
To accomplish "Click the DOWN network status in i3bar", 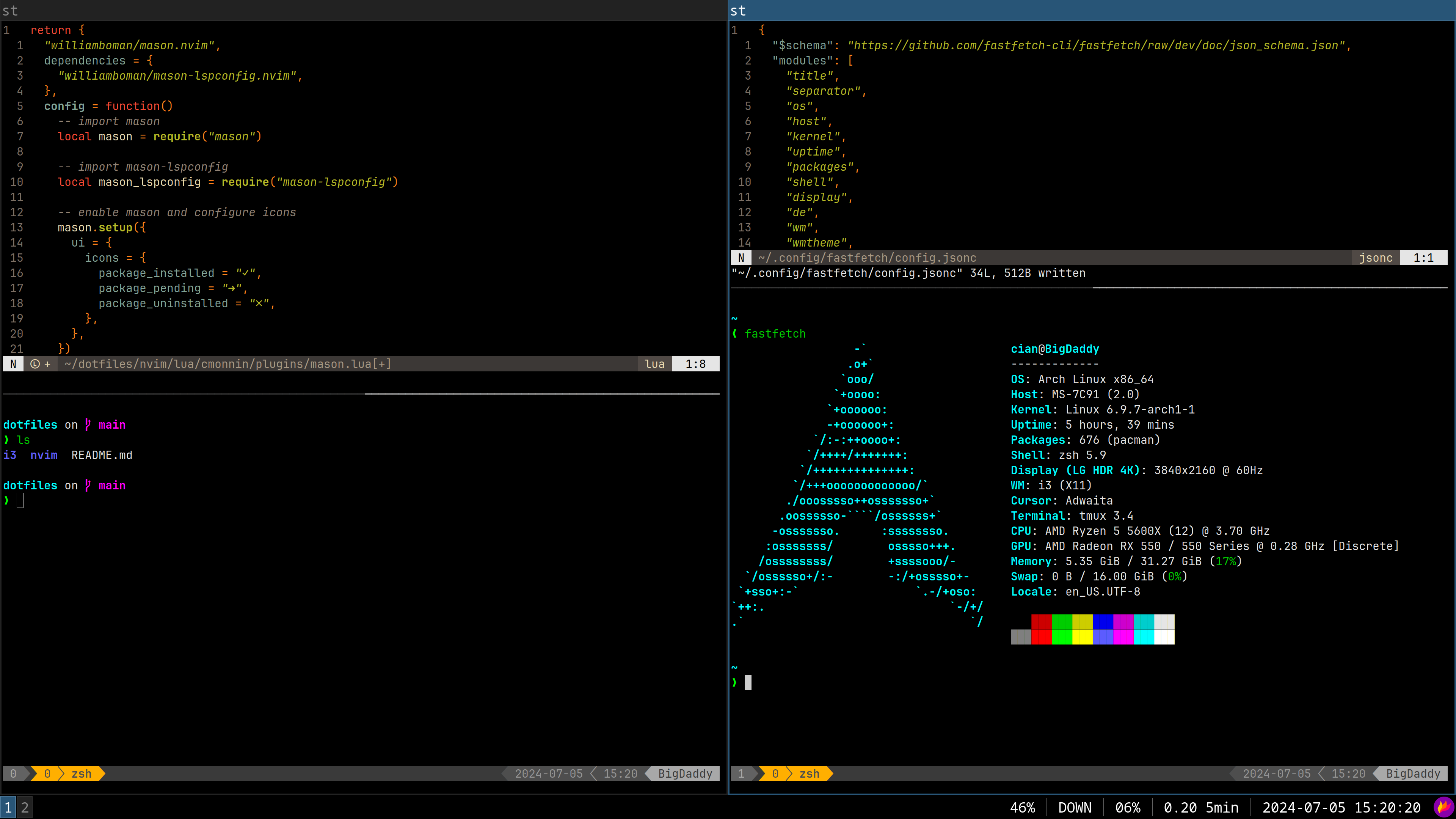I will point(1075,808).
